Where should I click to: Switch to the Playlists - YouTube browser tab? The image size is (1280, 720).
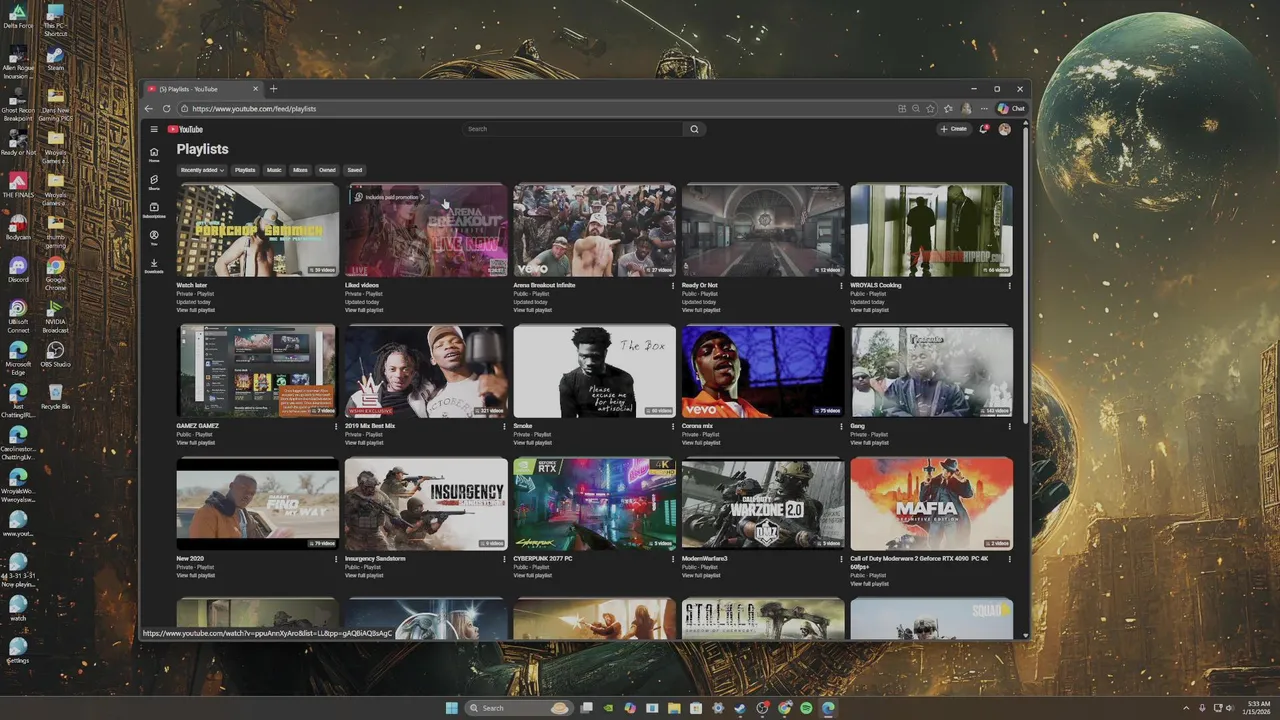point(203,89)
